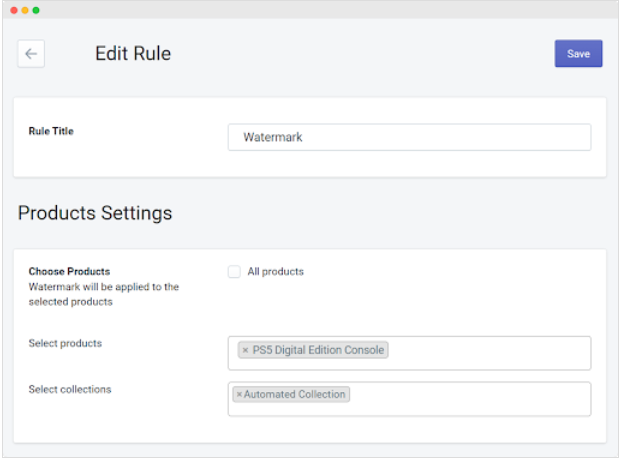The height and width of the screenshot is (459, 620).
Task: Remove the PS5 Digital Edition Console tag
Action: (245, 350)
